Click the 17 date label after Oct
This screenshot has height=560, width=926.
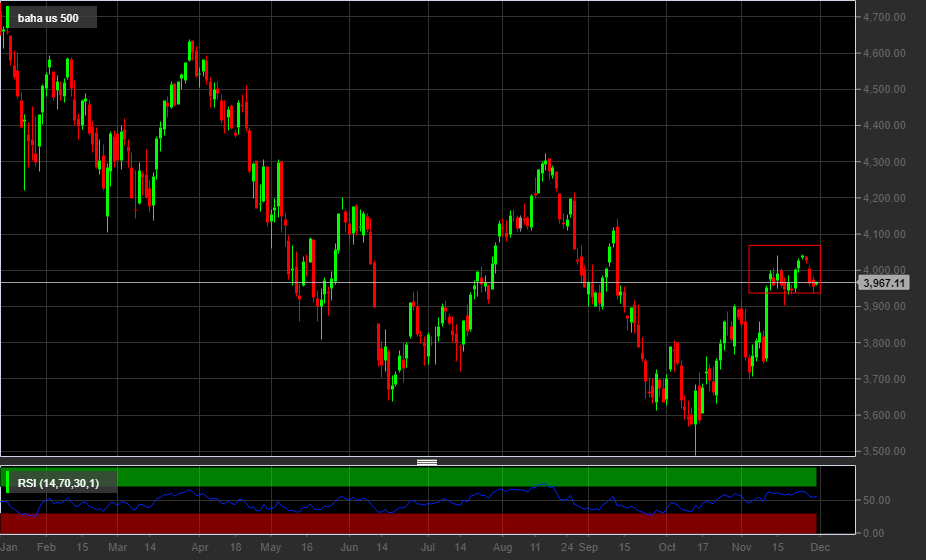(x=703, y=547)
